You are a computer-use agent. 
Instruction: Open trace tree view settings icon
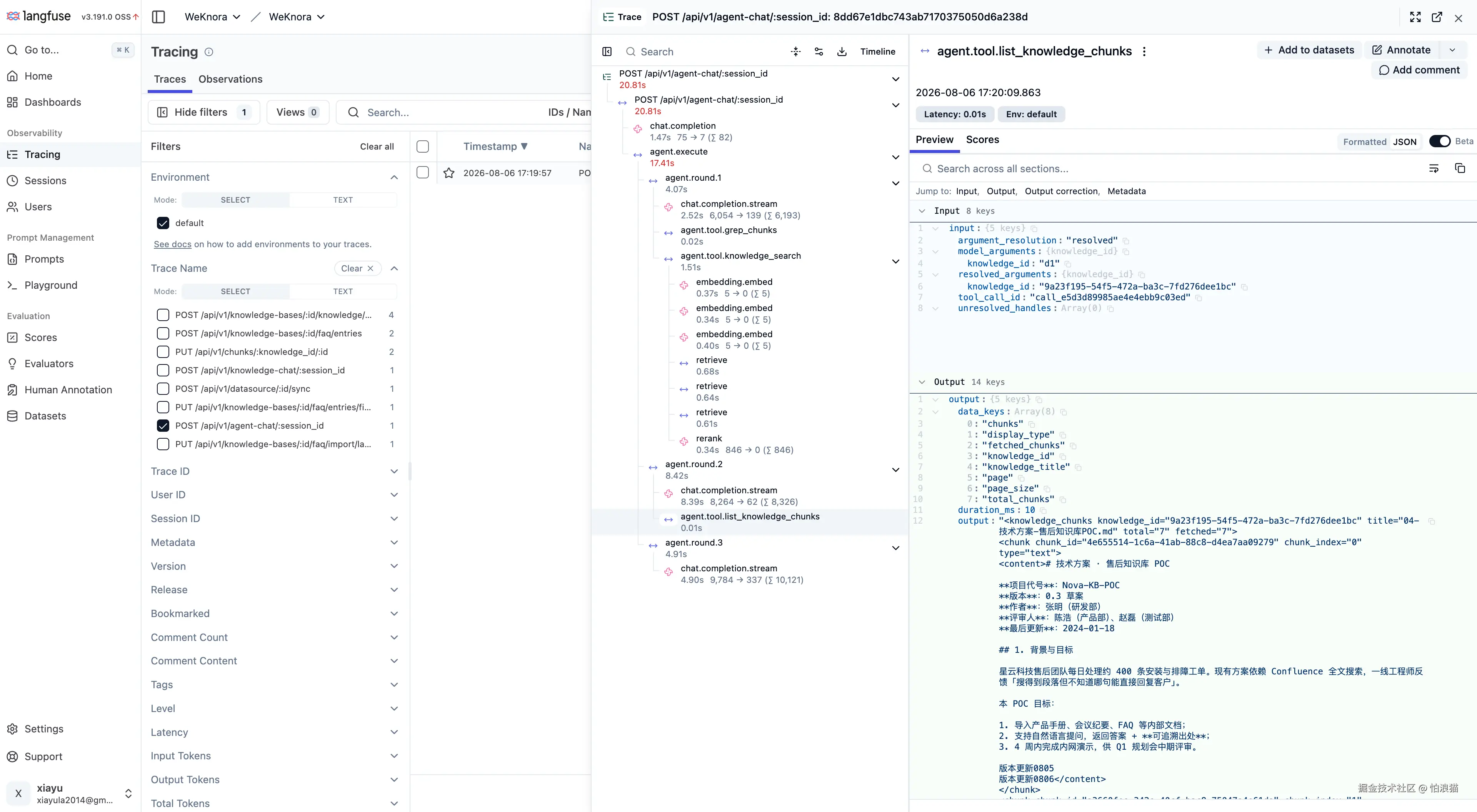tap(818, 52)
